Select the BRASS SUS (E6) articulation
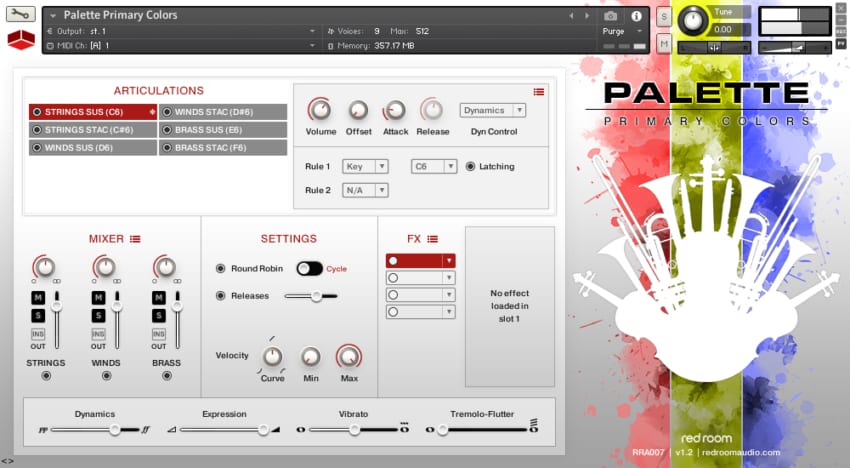 pyautogui.click(x=222, y=130)
